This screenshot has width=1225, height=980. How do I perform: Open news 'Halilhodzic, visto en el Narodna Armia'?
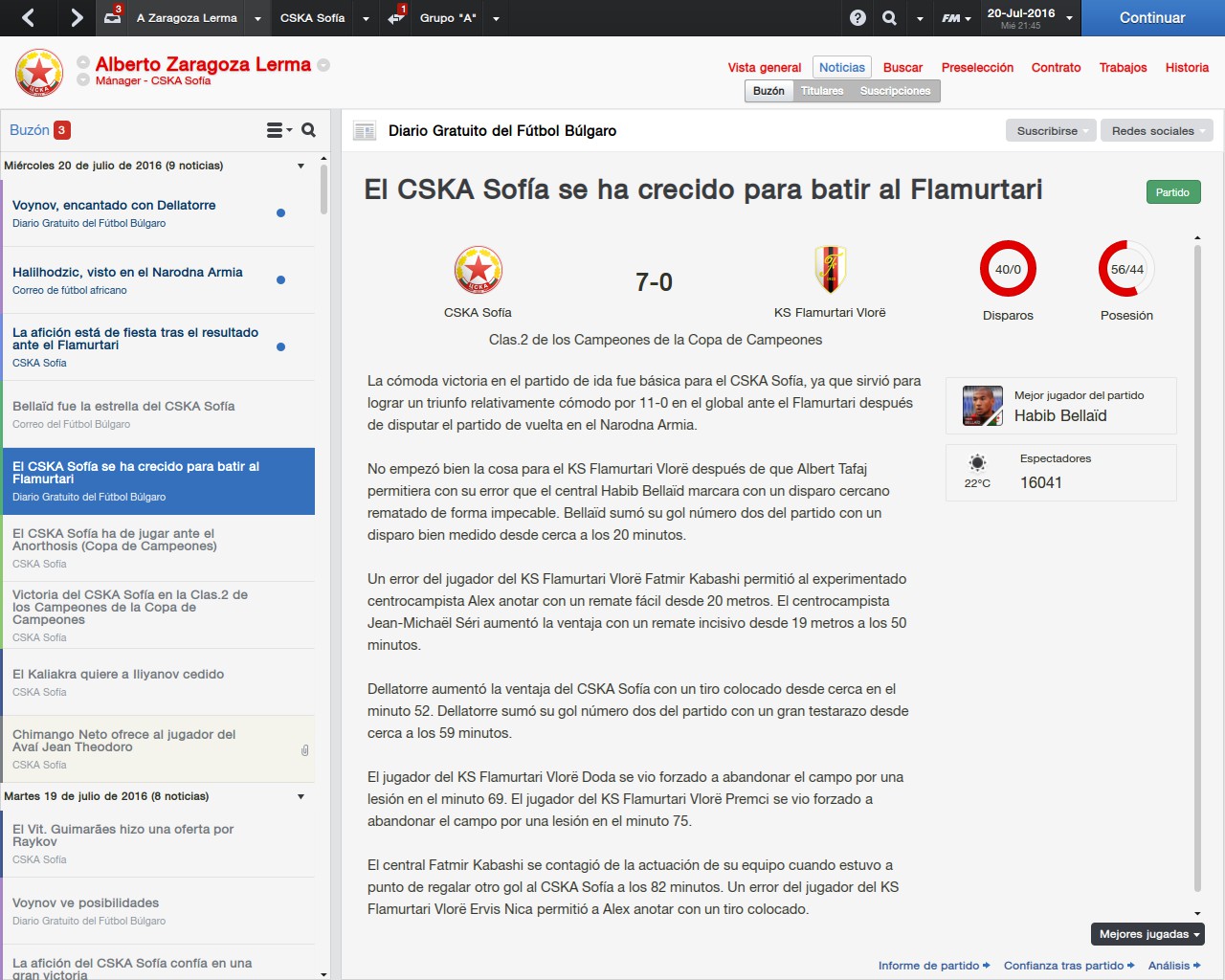158,280
